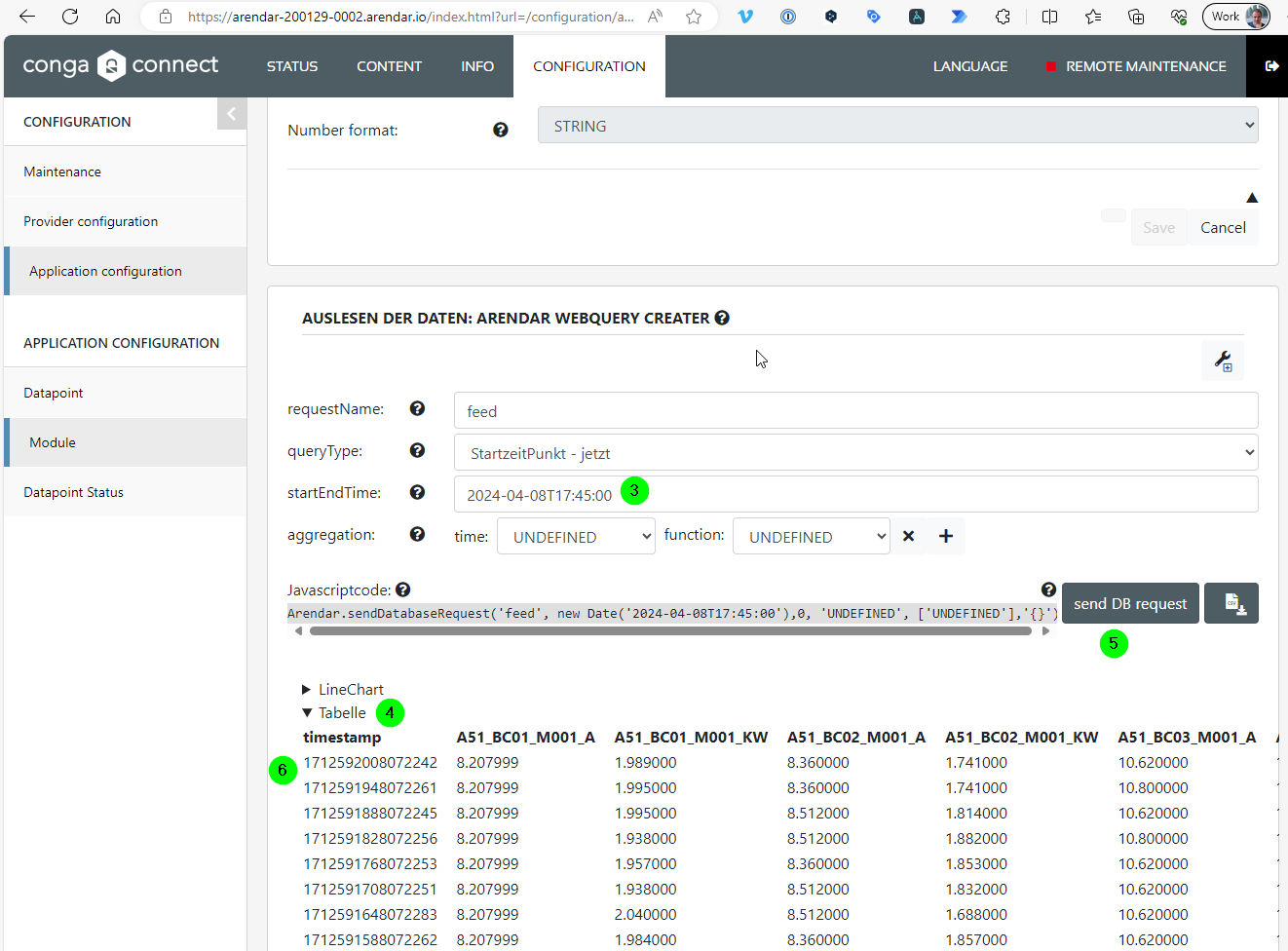The image size is (1288, 951).
Task: Collapse panel with up triangle
Action: click(x=1252, y=198)
